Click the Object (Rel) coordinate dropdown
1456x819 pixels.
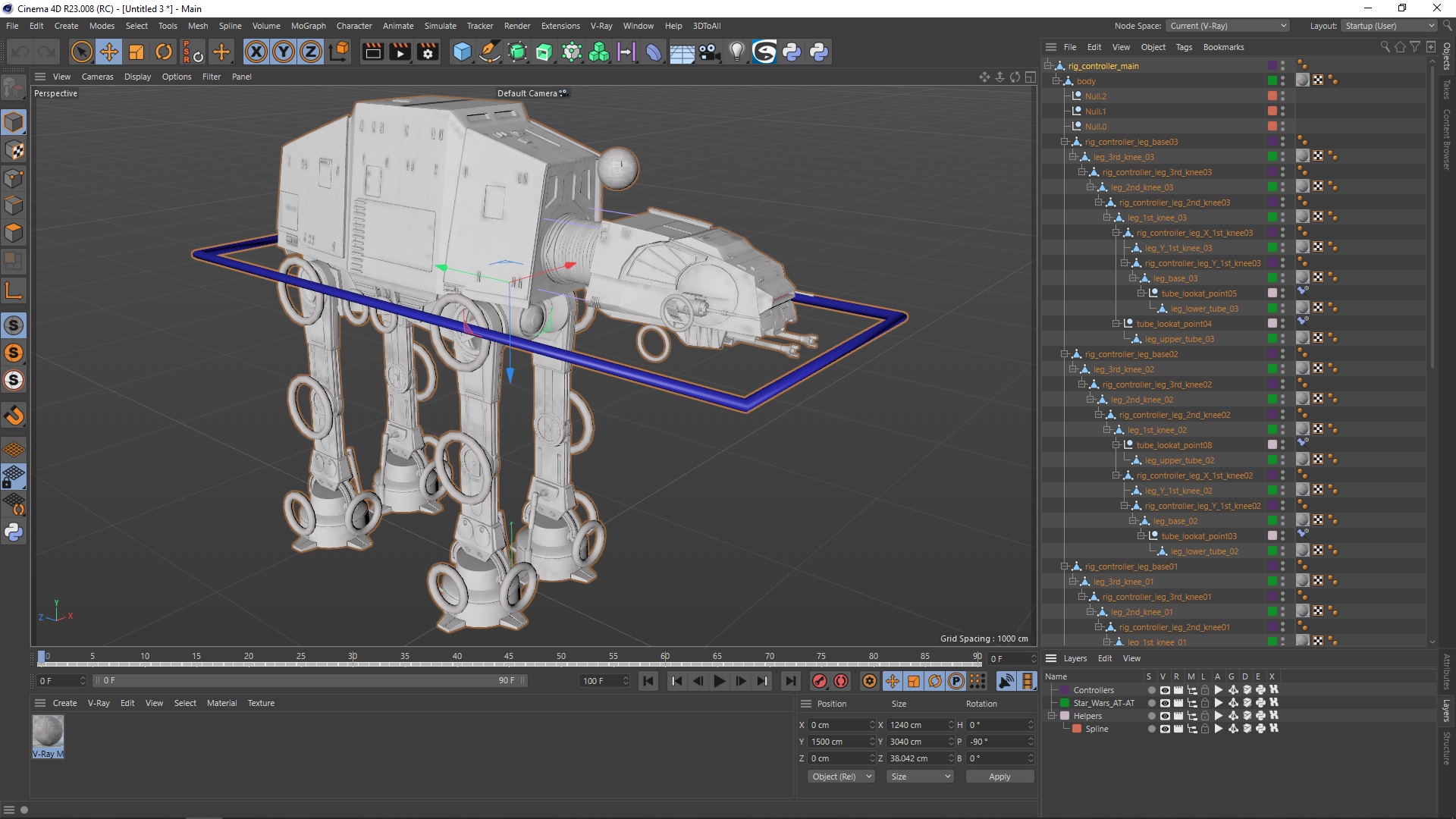point(841,776)
